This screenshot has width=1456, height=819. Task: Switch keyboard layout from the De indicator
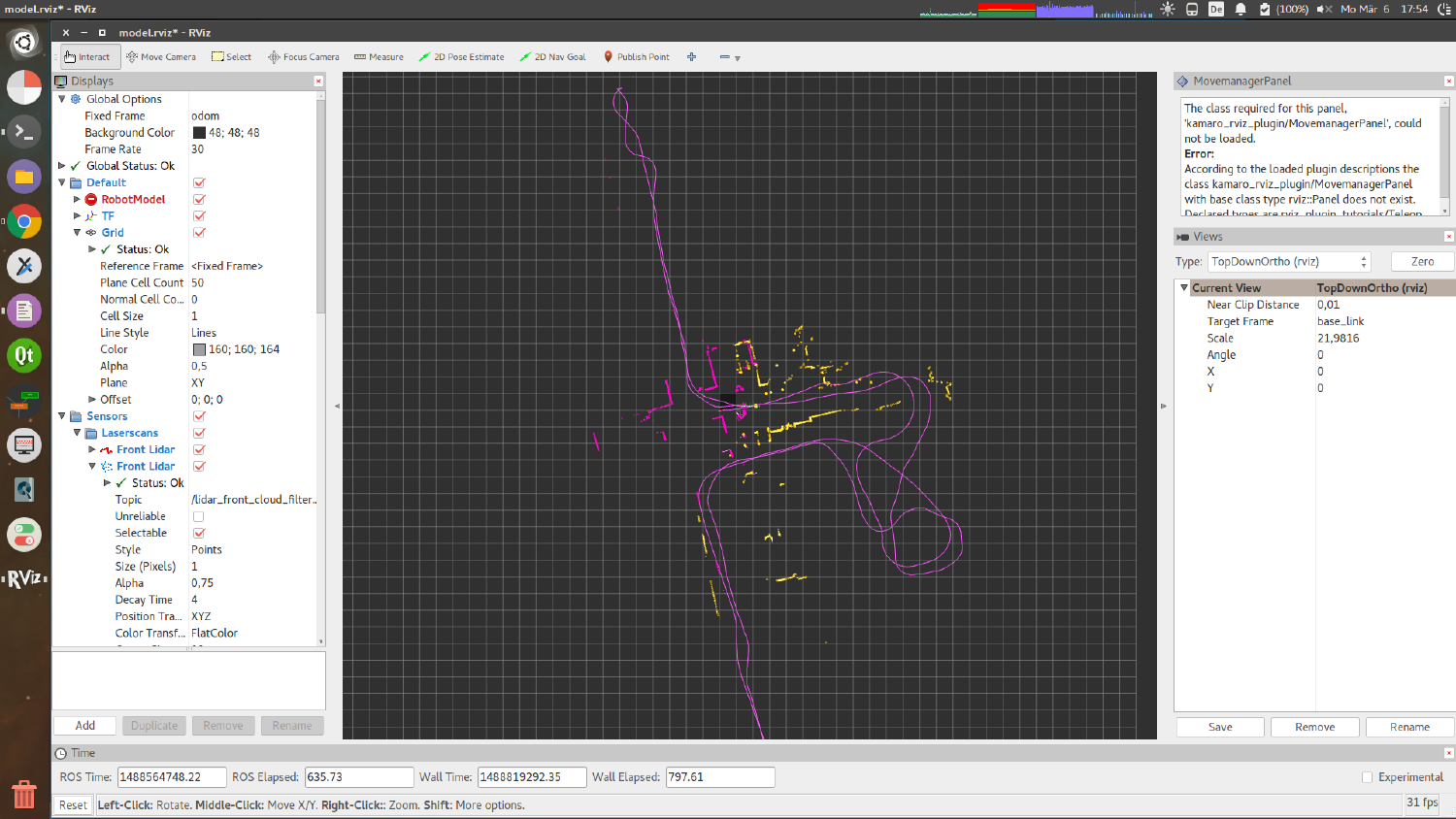pos(1216,9)
